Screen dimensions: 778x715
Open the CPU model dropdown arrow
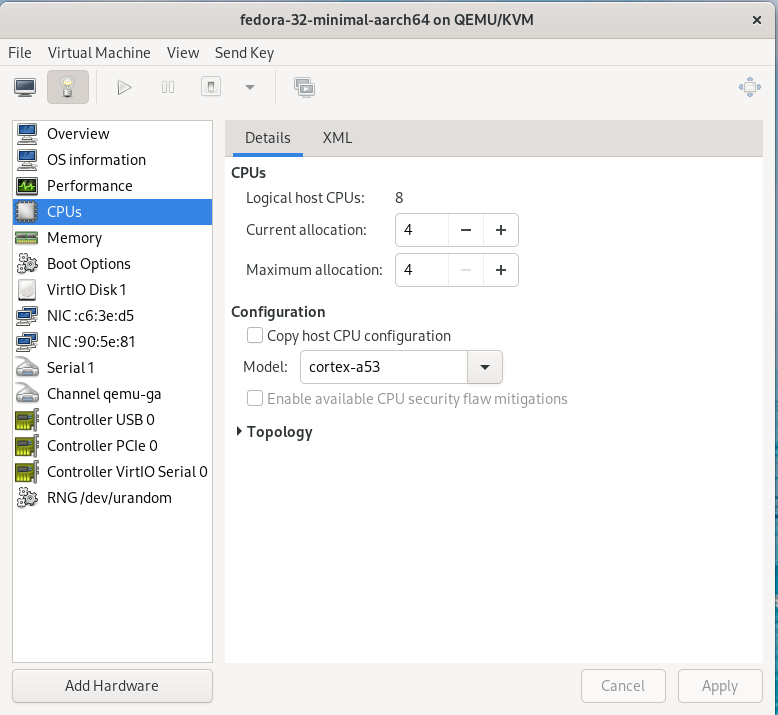pyautogui.click(x=485, y=367)
